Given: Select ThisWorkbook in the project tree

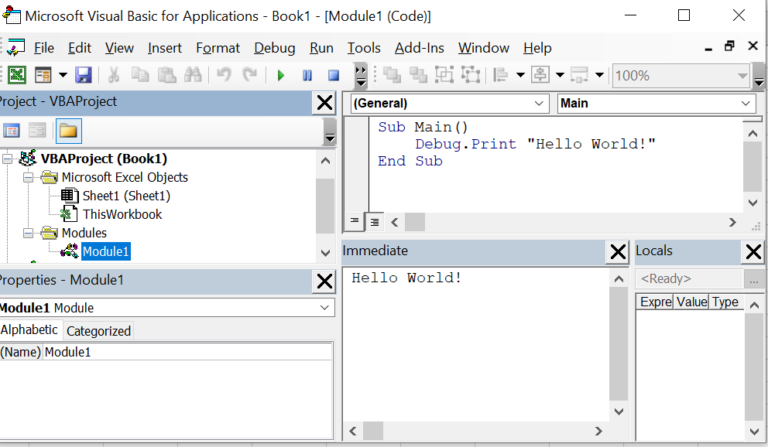Looking at the screenshot, I should 121,214.
